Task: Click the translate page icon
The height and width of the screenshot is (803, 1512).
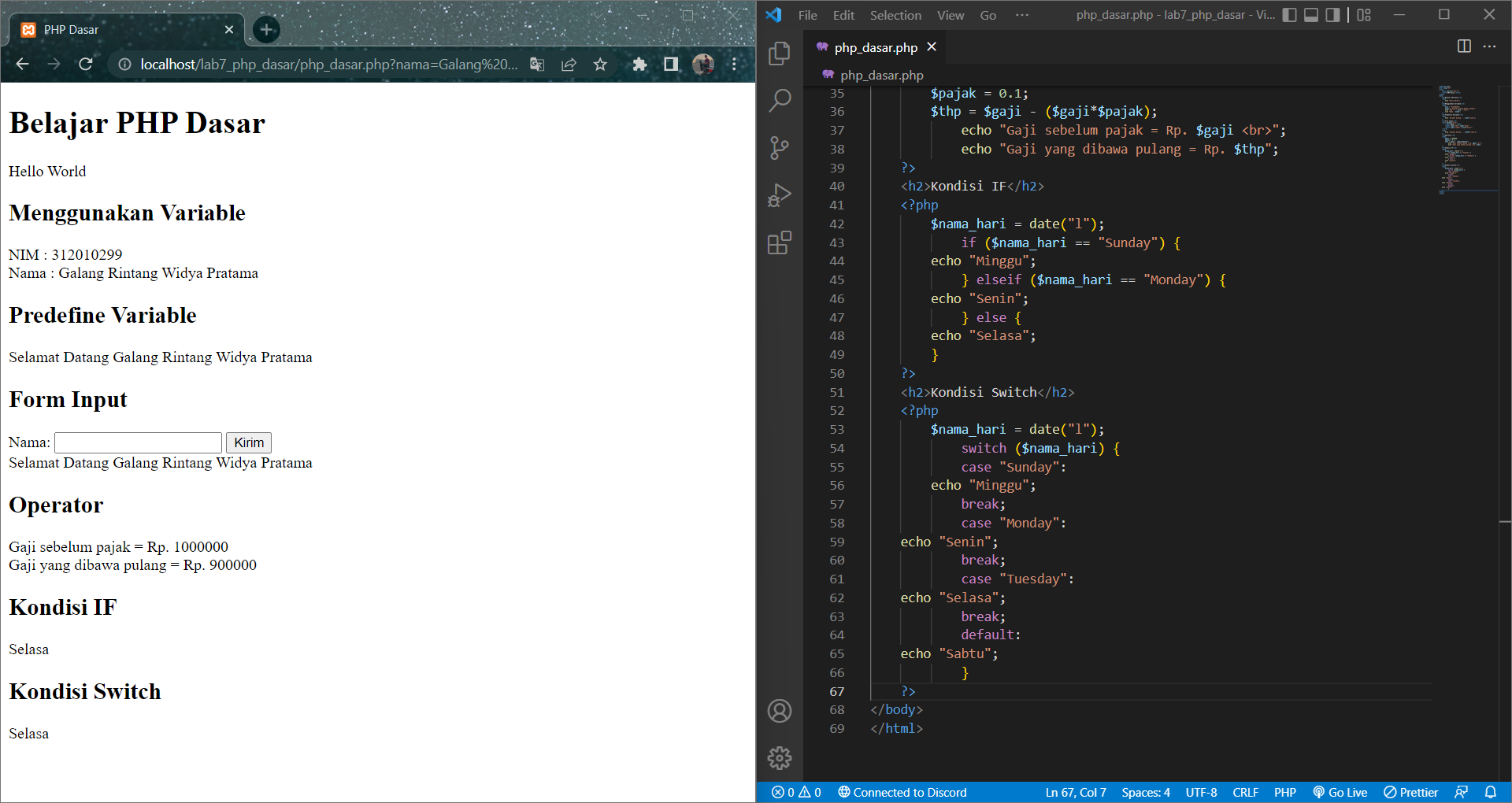Action: click(537, 65)
